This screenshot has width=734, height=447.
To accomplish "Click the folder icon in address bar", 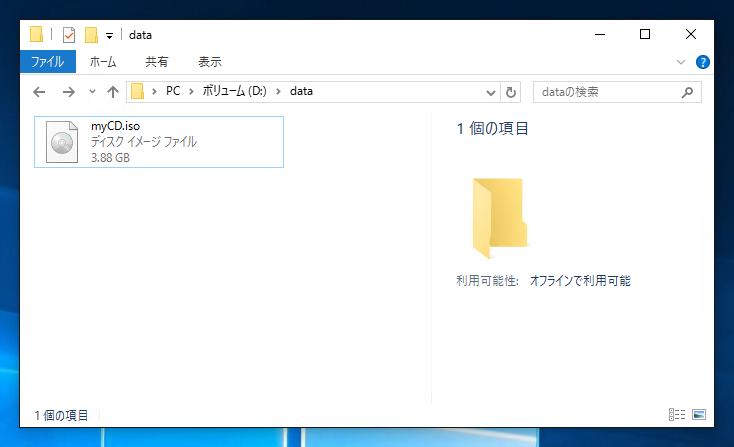I will (137, 91).
